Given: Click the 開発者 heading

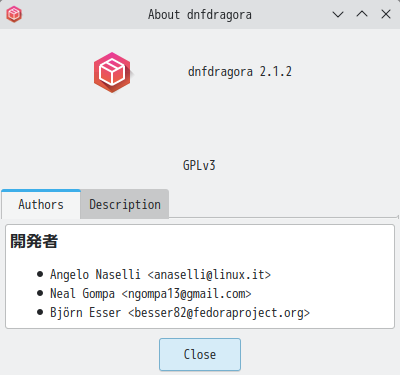Looking at the screenshot, I should coord(34,241).
